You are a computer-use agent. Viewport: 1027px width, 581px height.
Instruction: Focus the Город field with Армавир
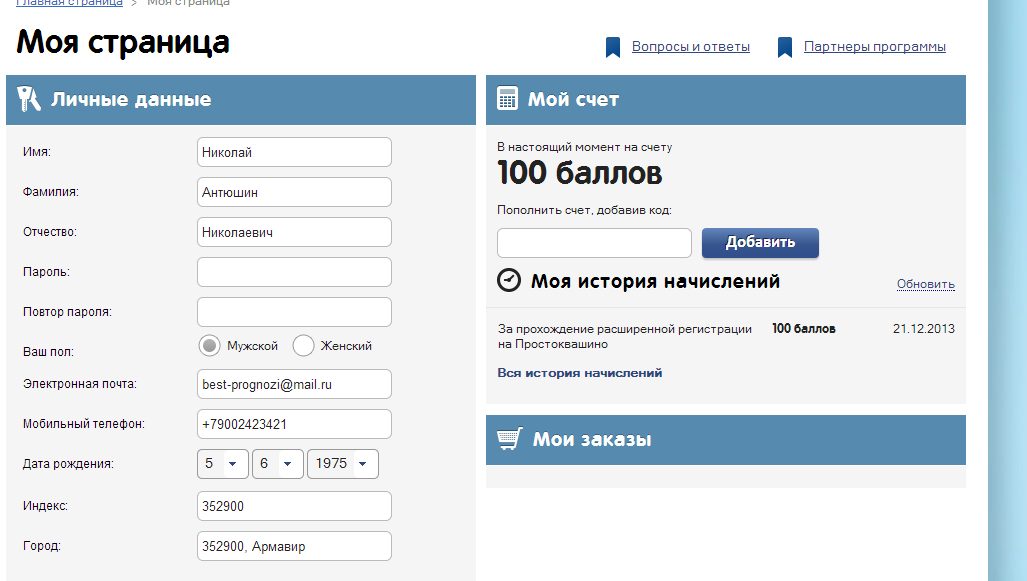[x=294, y=546]
